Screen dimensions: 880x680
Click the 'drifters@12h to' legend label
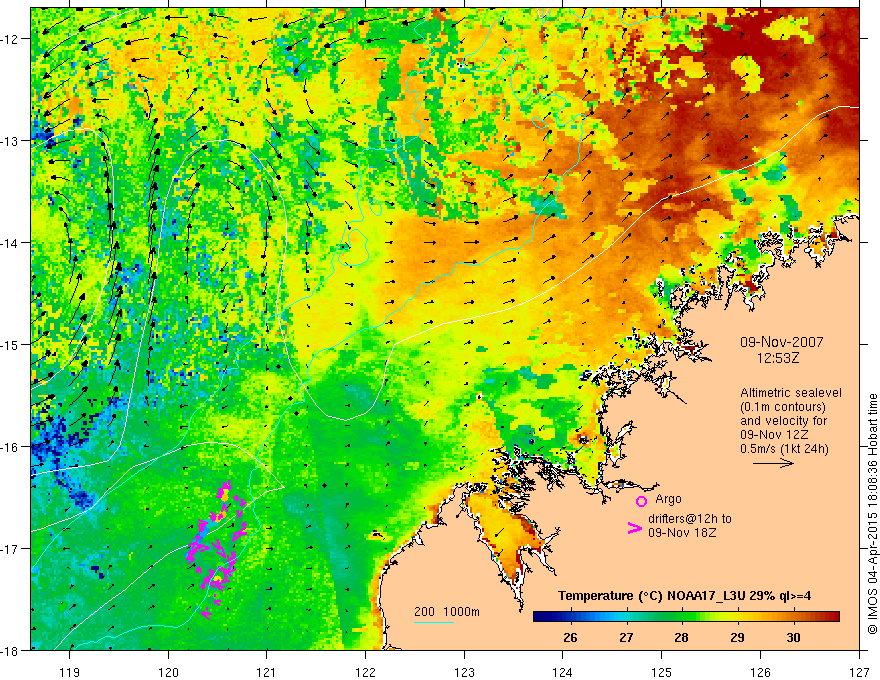[x=690, y=519]
